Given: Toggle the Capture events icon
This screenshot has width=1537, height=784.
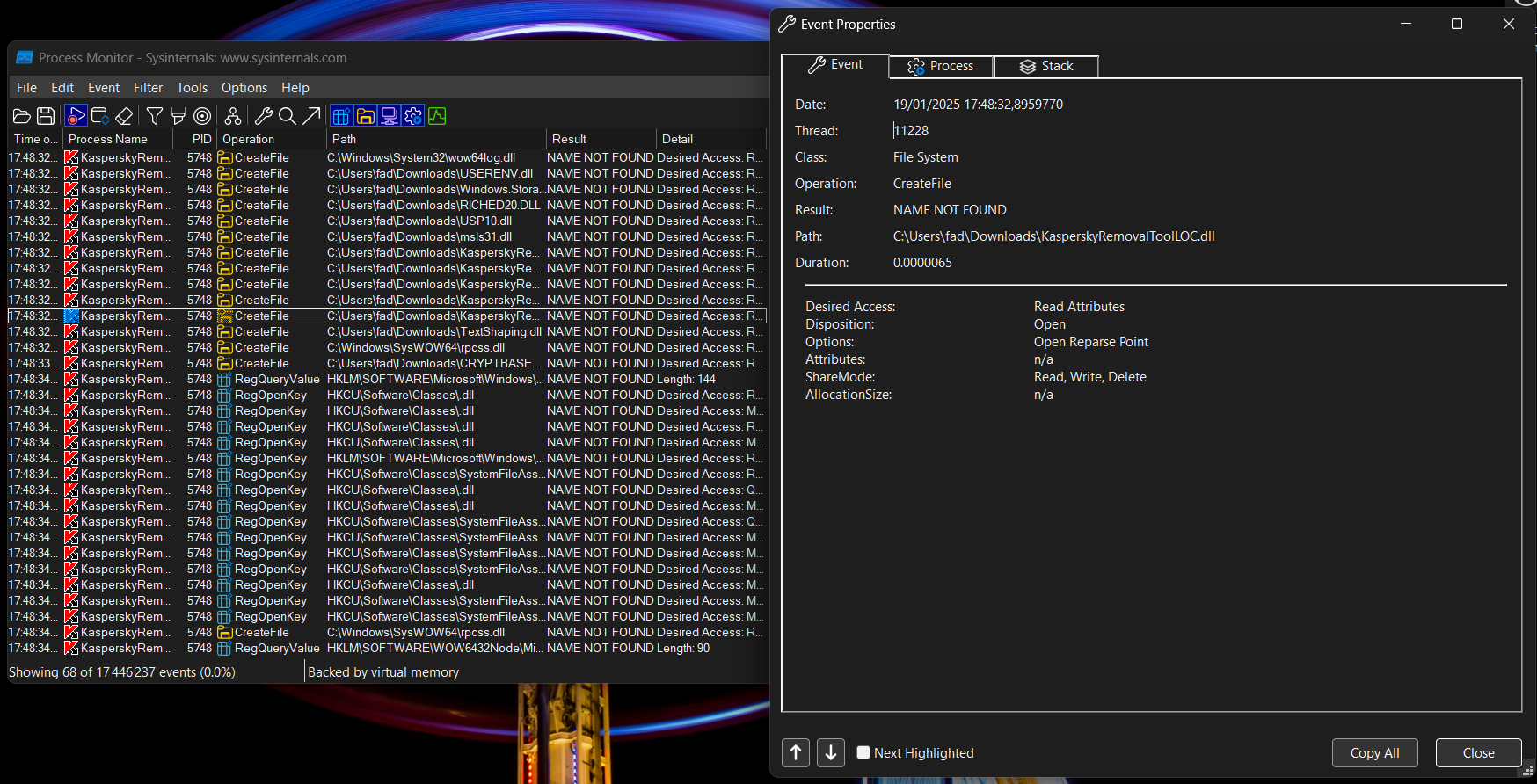Looking at the screenshot, I should point(76,116).
